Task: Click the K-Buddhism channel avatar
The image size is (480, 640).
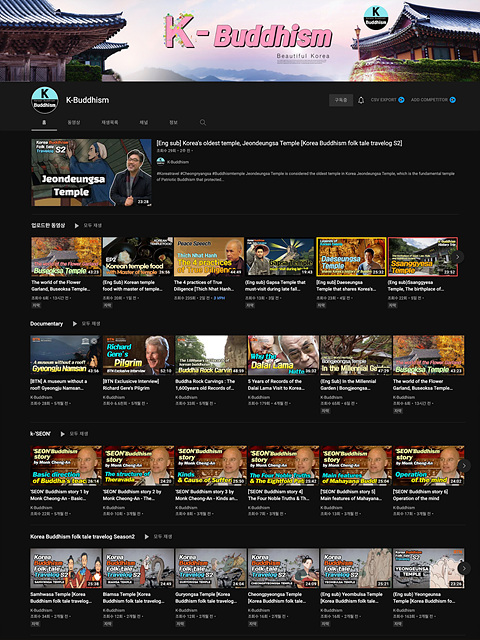Action: (45, 100)
